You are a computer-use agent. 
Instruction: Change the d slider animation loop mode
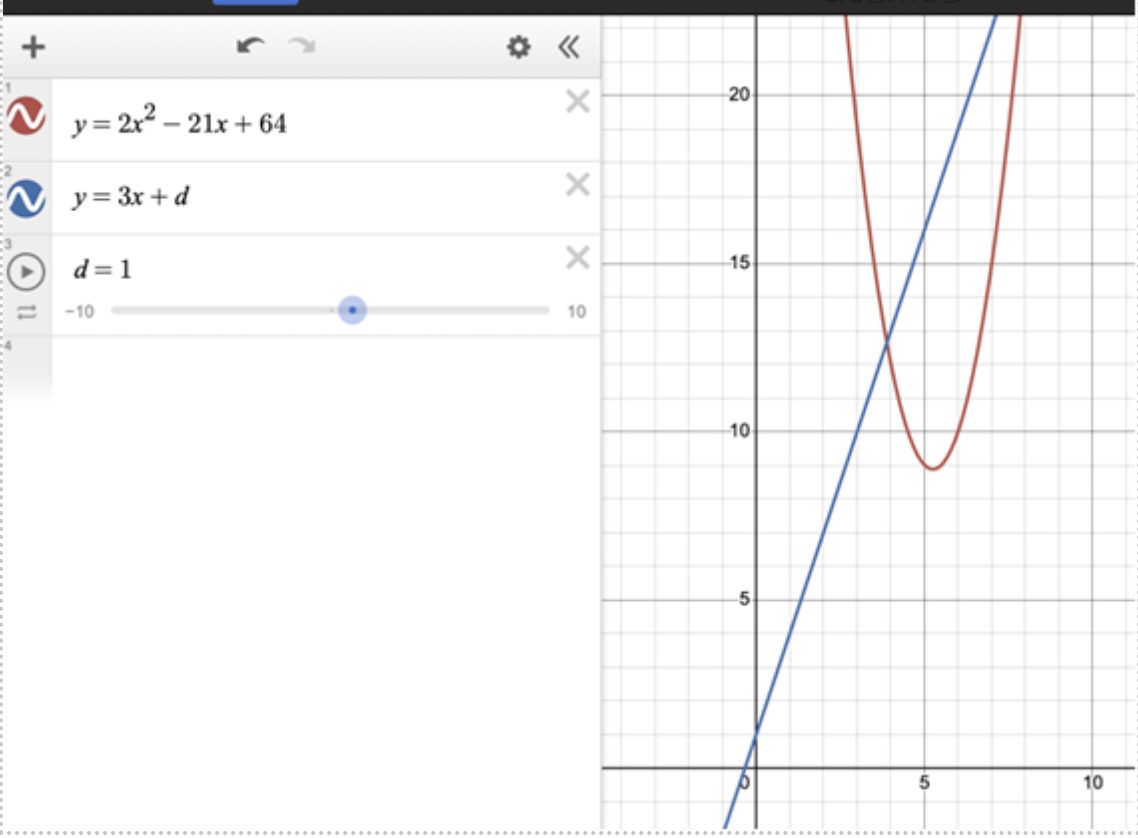tap(27, 313)
